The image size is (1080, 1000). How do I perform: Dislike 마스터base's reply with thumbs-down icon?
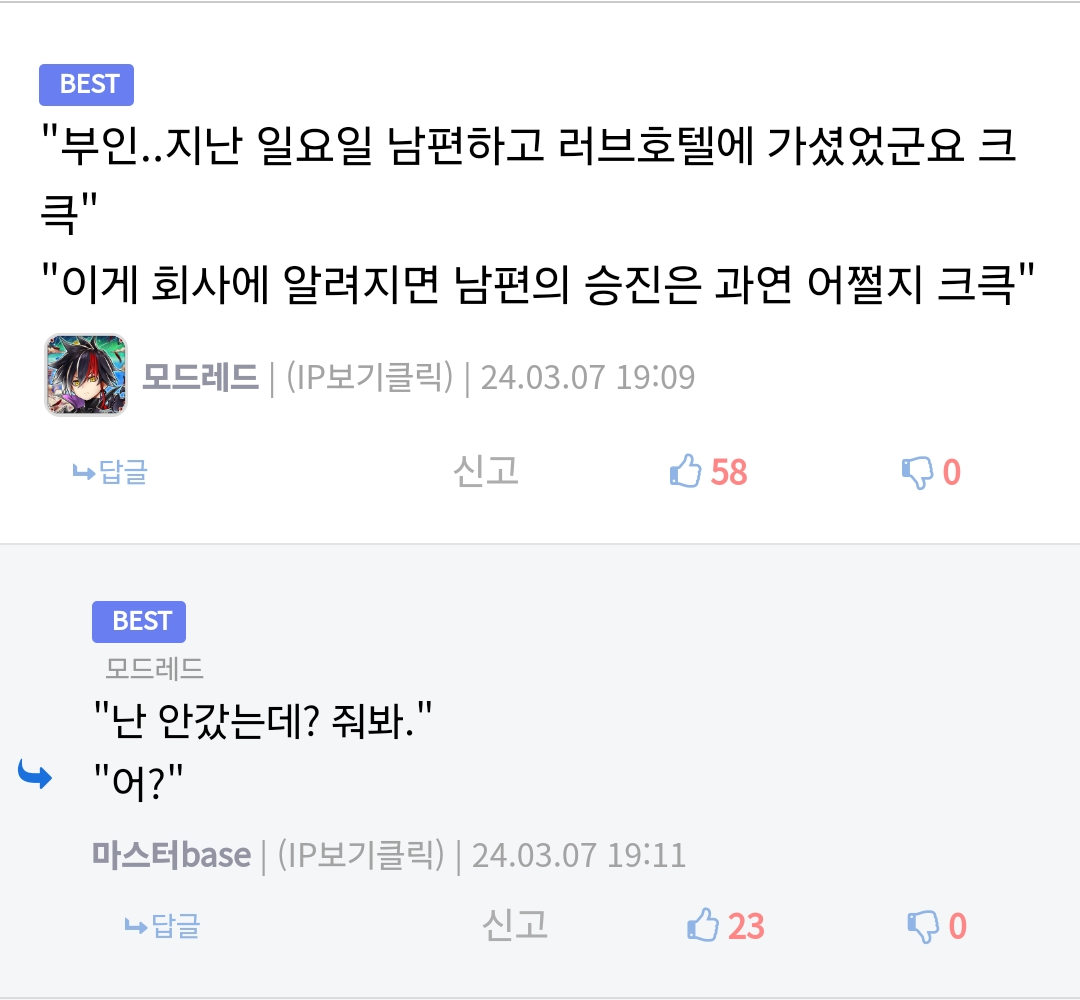tap(922, 926)
